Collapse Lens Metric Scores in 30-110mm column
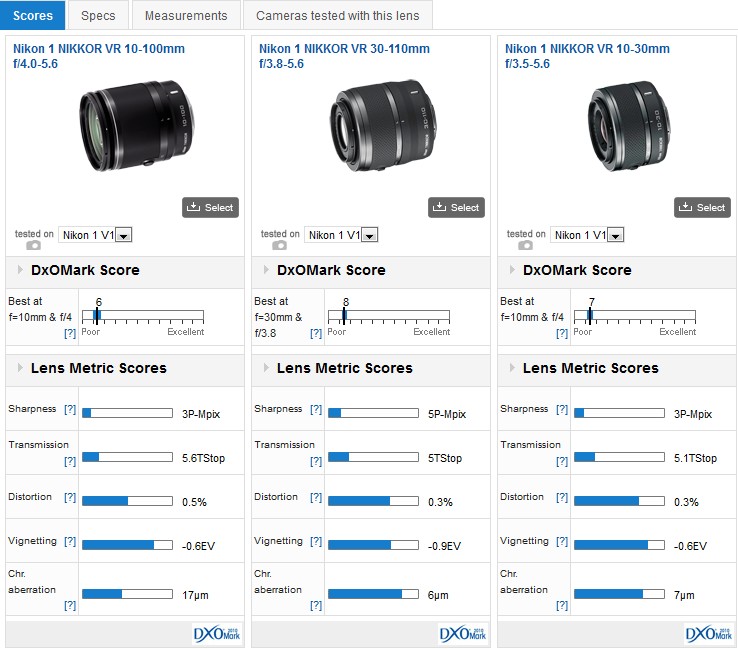Image resolution: width=738 pixels, height=649 pixels. [x=266, y=368]
